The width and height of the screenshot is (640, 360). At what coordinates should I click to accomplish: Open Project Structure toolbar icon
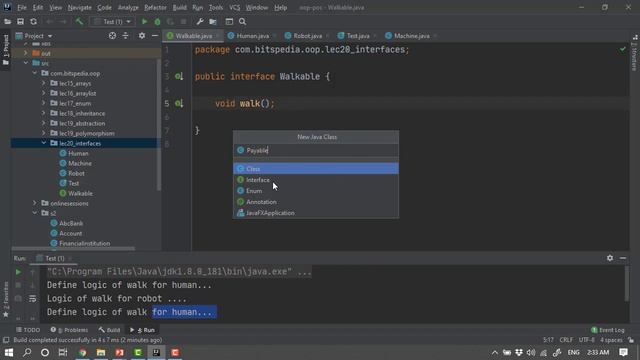tap(213, 22)
